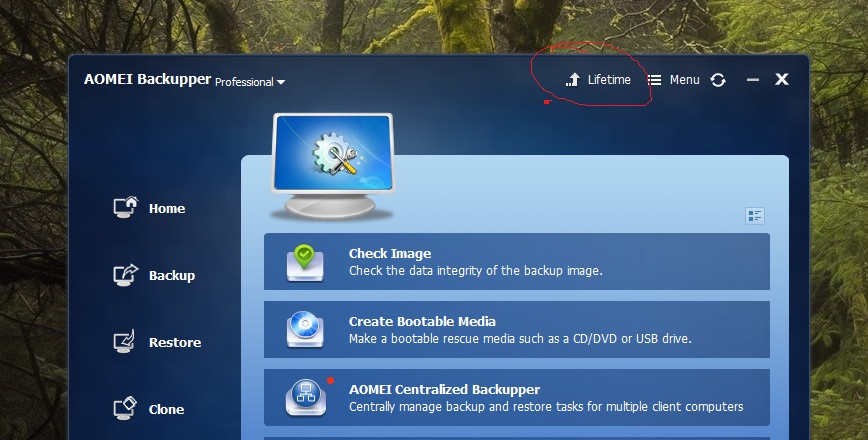868x440 pixels.
Task: Click 'Make a bootable rescue media' description
Action: (x=520, y=338)
